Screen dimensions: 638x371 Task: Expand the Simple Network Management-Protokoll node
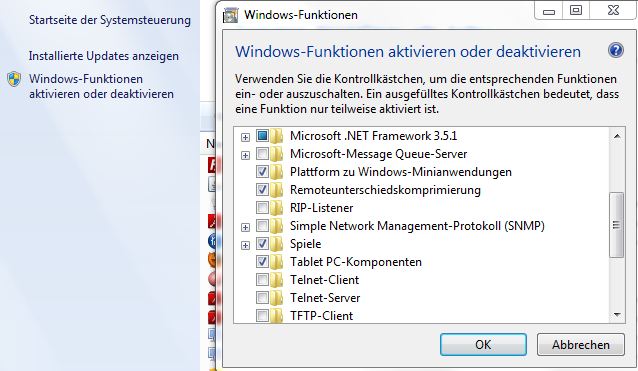tap(245, 227)
